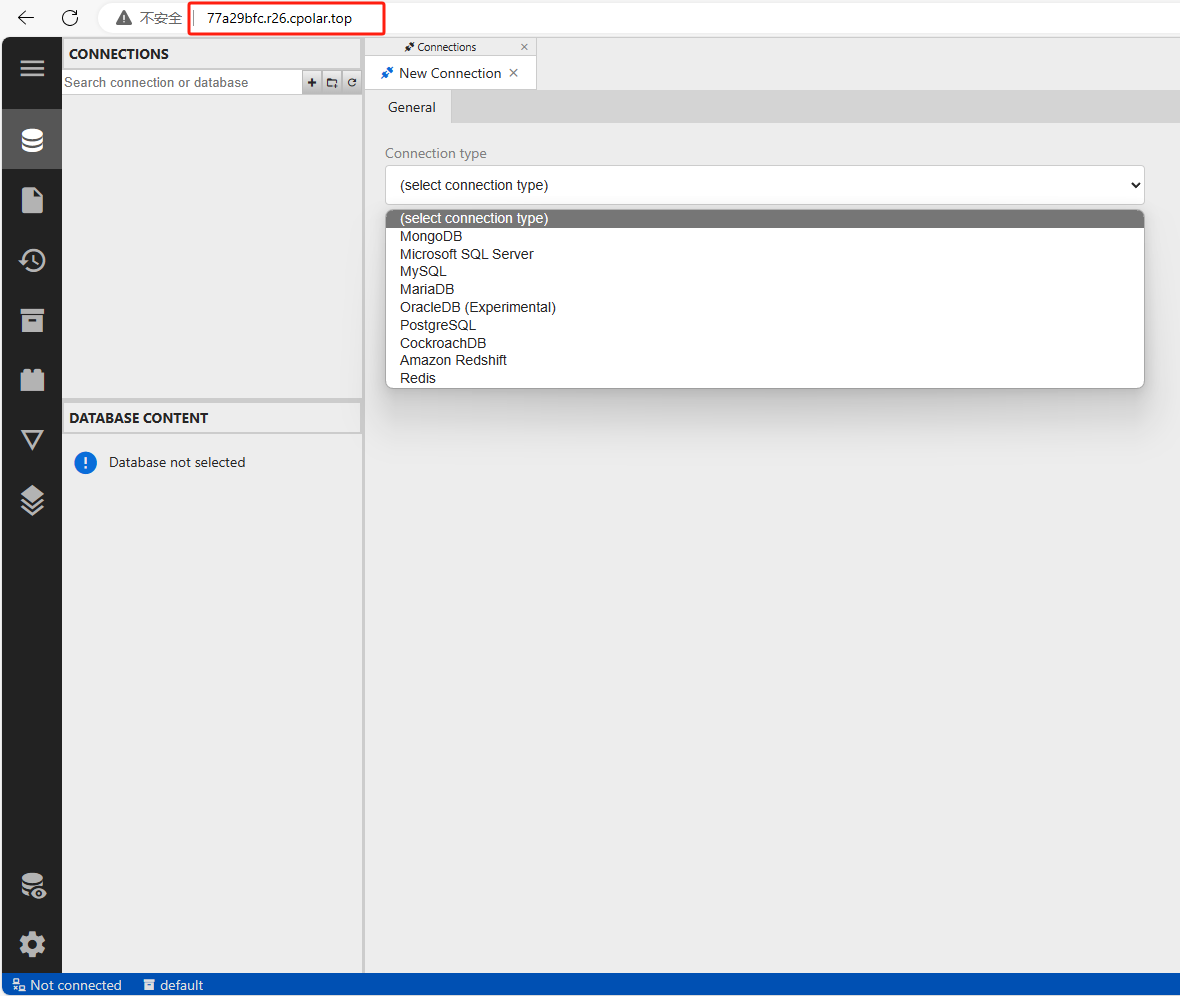Select the database connections sidebar icon
Screen dimensions: 1180x996
[x=32, y=140]
